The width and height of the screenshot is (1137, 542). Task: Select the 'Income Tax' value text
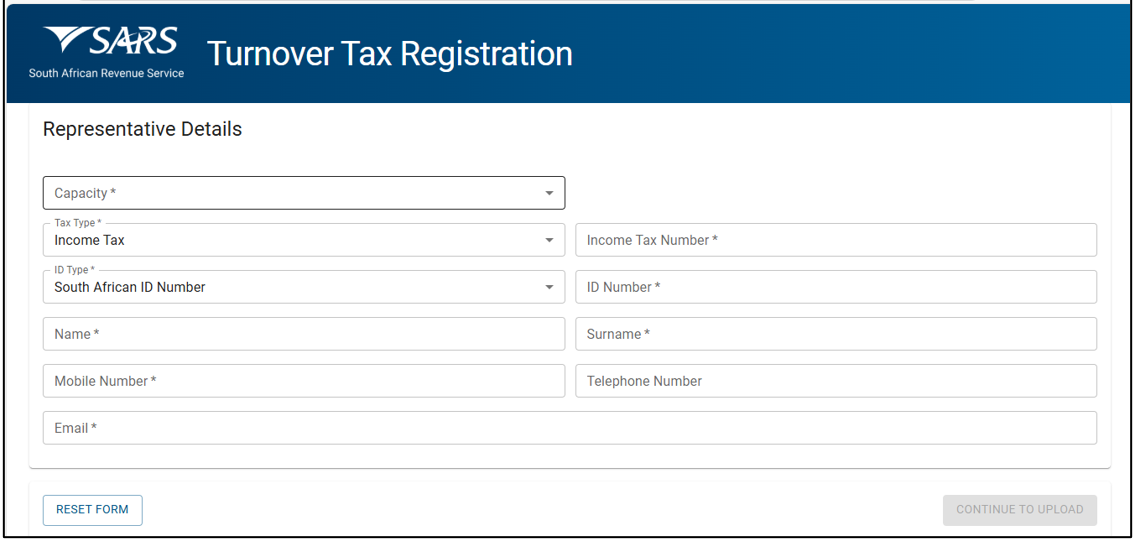point(90,241)
